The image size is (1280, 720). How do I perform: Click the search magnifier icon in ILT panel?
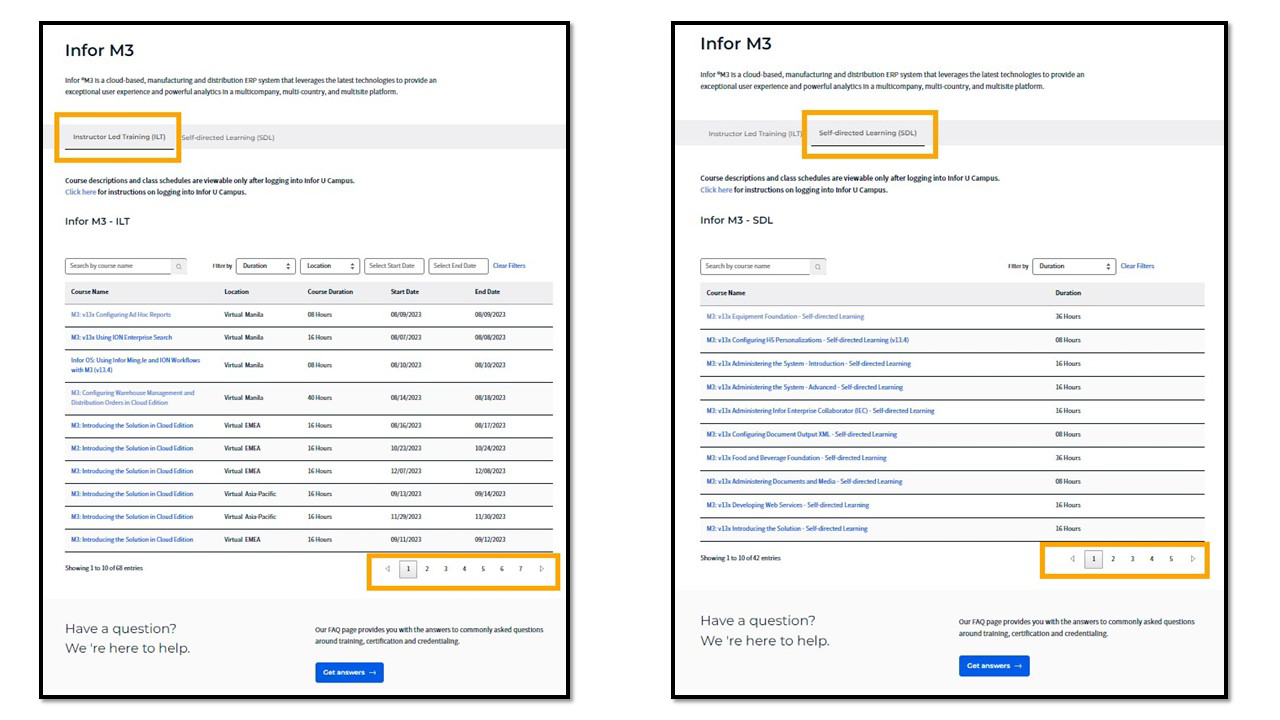tap(178, 267)
